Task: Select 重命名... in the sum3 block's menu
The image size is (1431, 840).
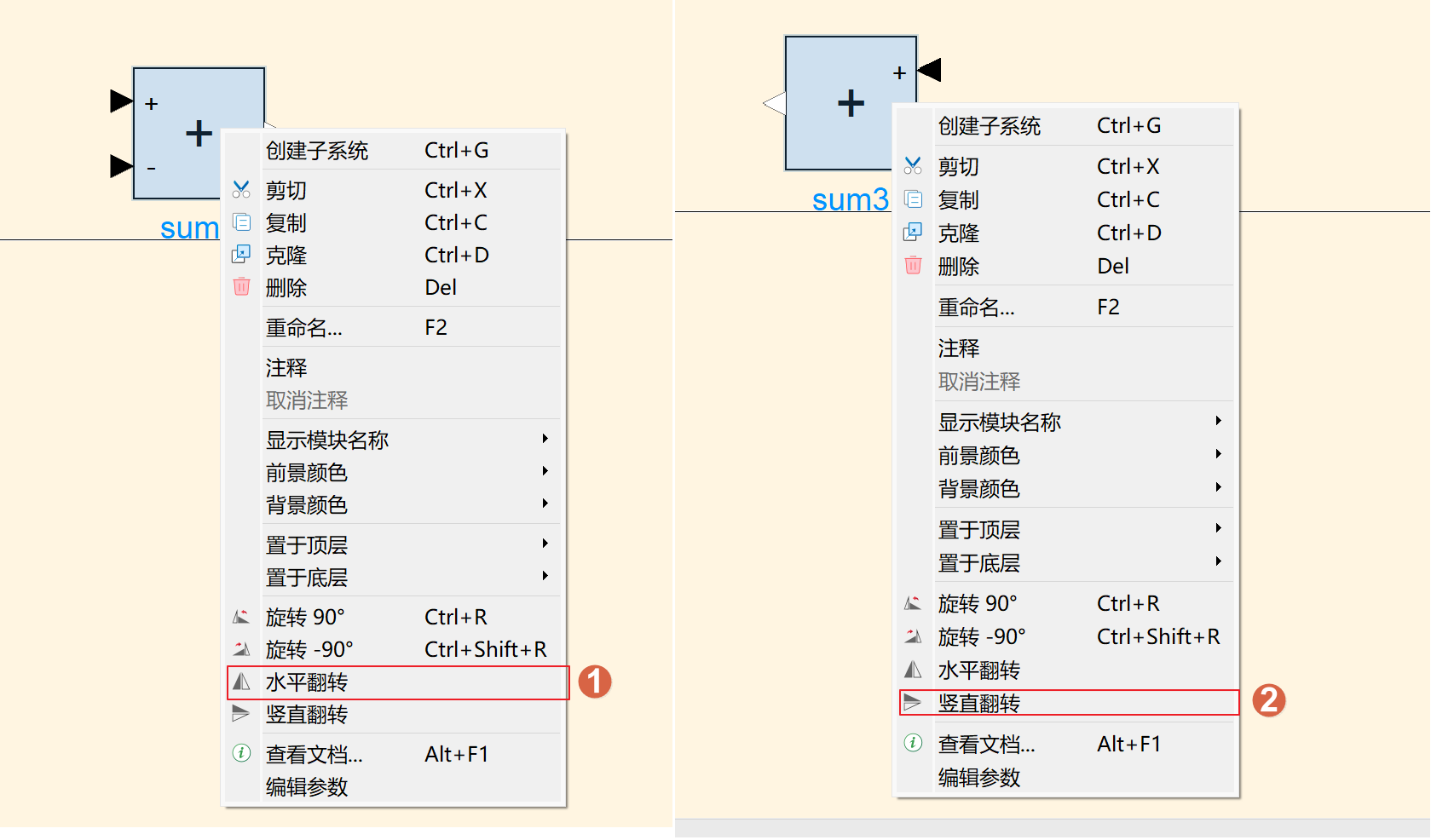Action: tap(976, 308)
